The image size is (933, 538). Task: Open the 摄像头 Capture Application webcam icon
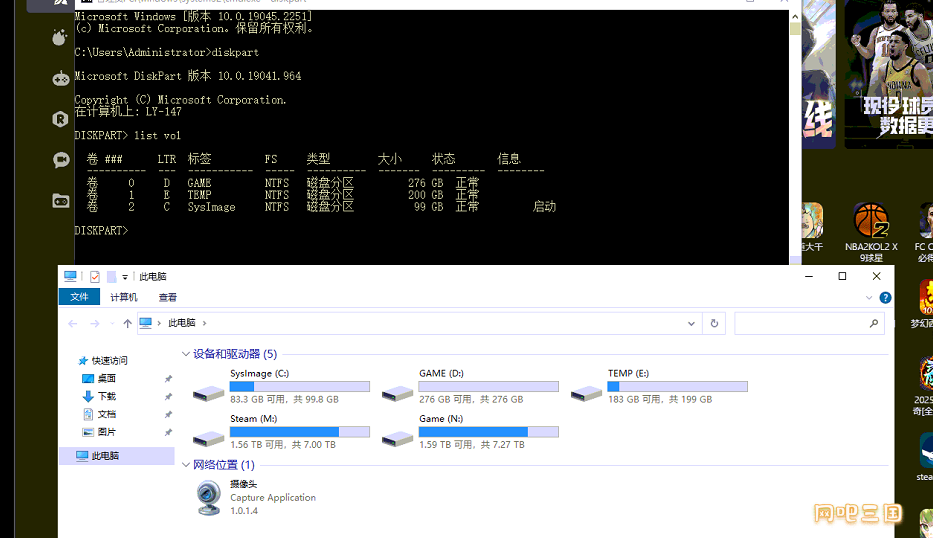click(x=209, y=497)
